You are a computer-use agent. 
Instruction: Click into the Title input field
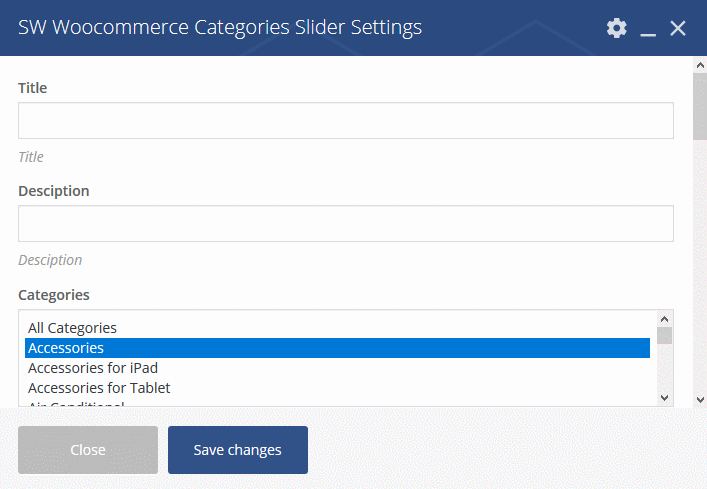tap(346, 120)
